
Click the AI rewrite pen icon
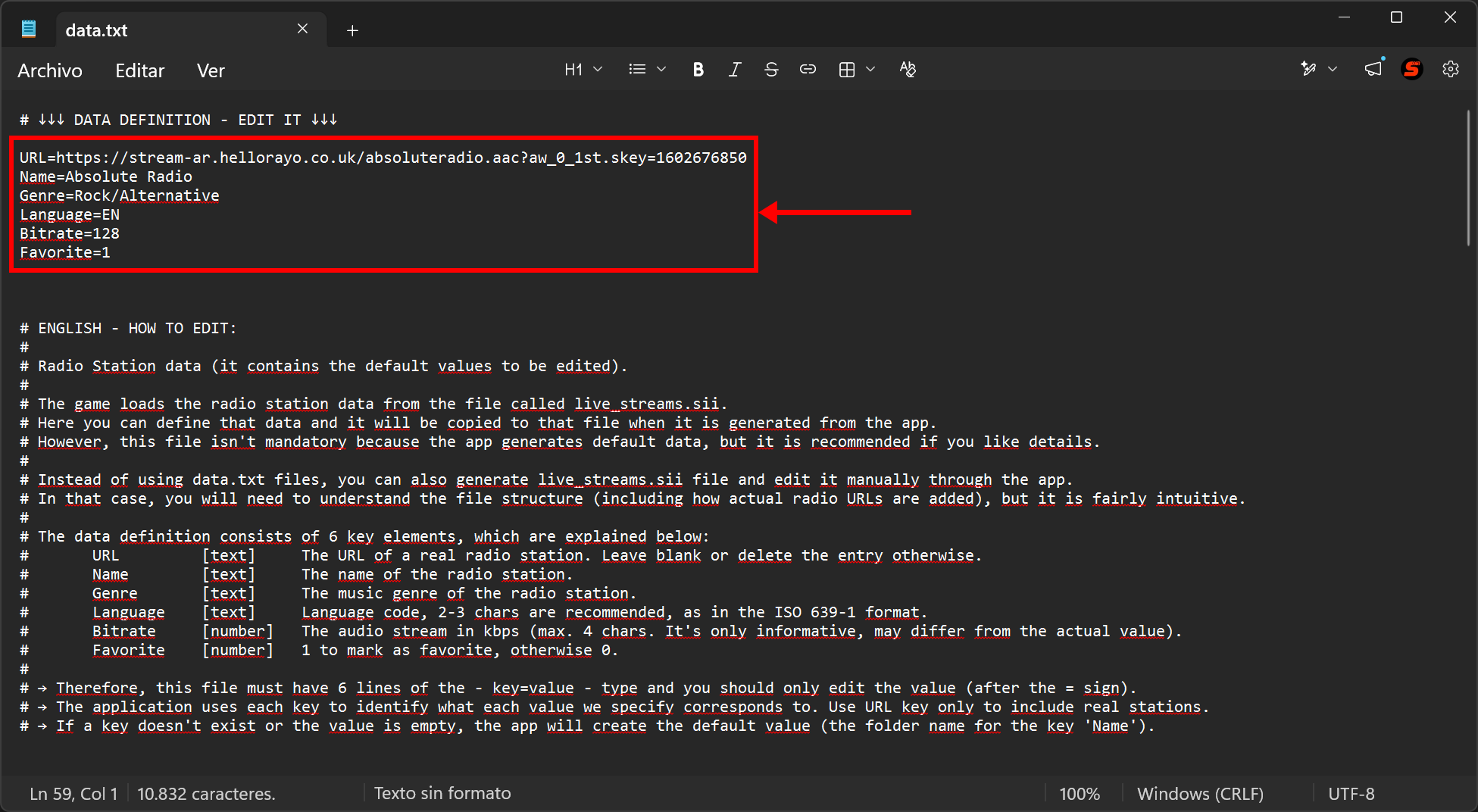pos(1308,70)
